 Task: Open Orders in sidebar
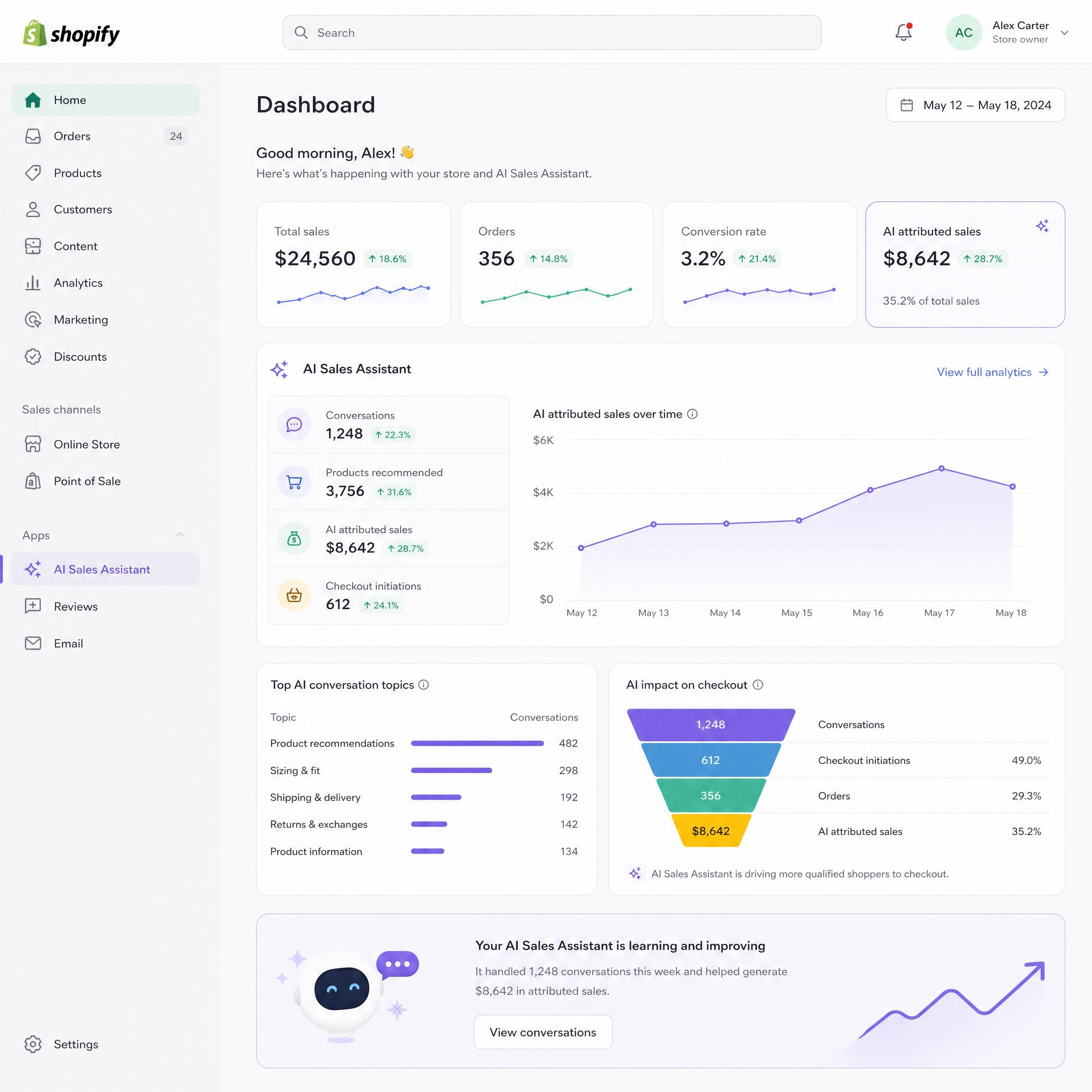click(x=105, y=136)
